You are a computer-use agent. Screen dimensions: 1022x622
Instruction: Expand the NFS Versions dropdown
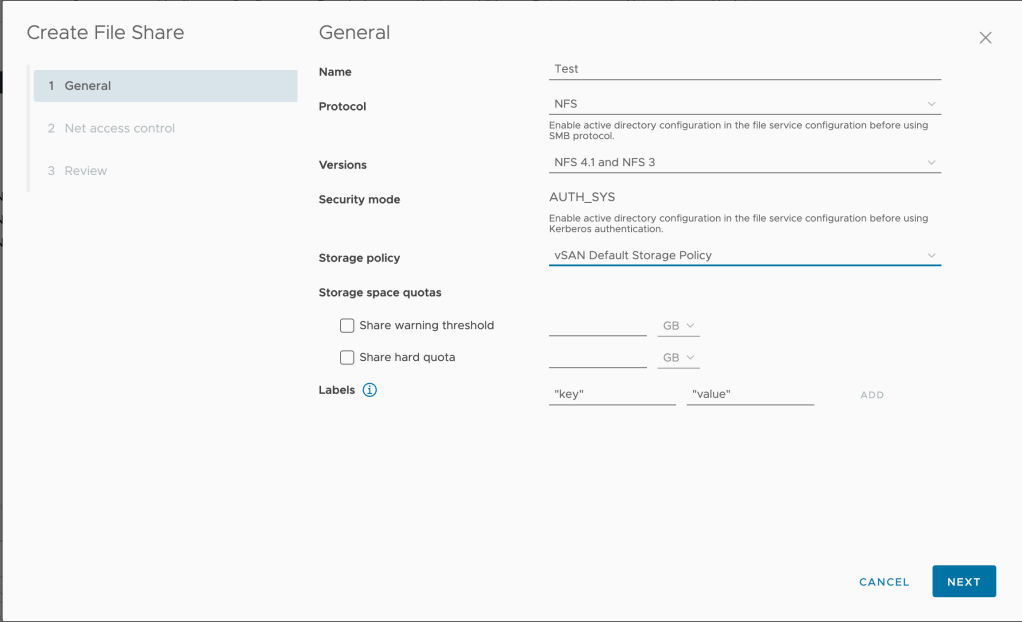coord(744,162)
